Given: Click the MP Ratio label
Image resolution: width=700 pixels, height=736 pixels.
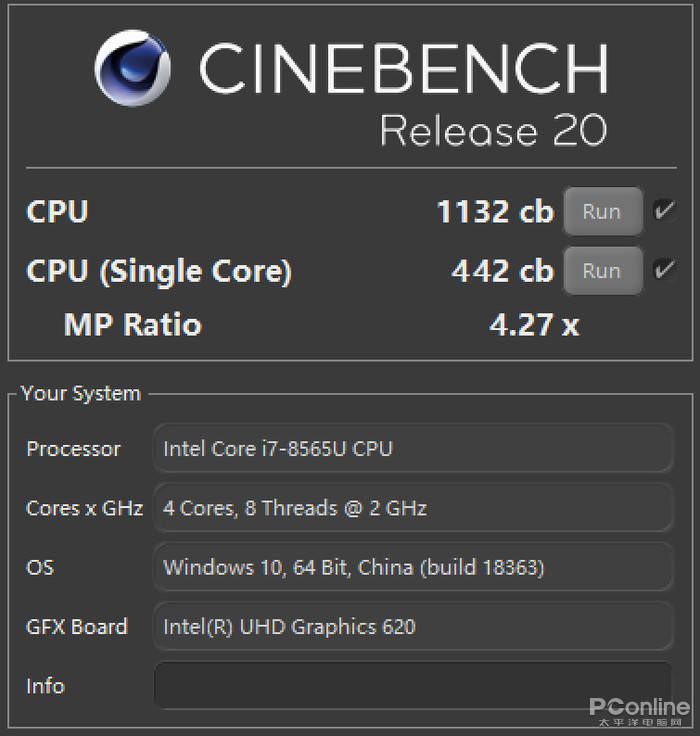Looking at the screenshot, I should (132, 325).
